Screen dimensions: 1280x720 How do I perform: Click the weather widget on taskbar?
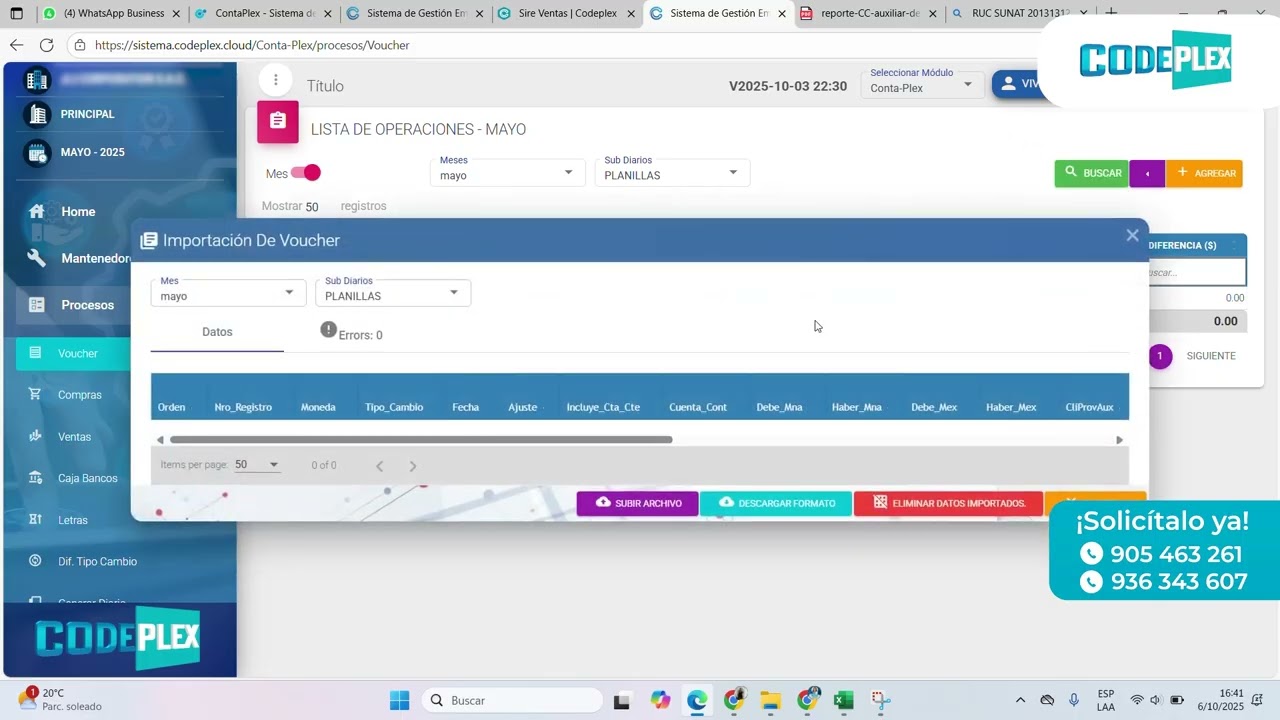click(60, 699)
